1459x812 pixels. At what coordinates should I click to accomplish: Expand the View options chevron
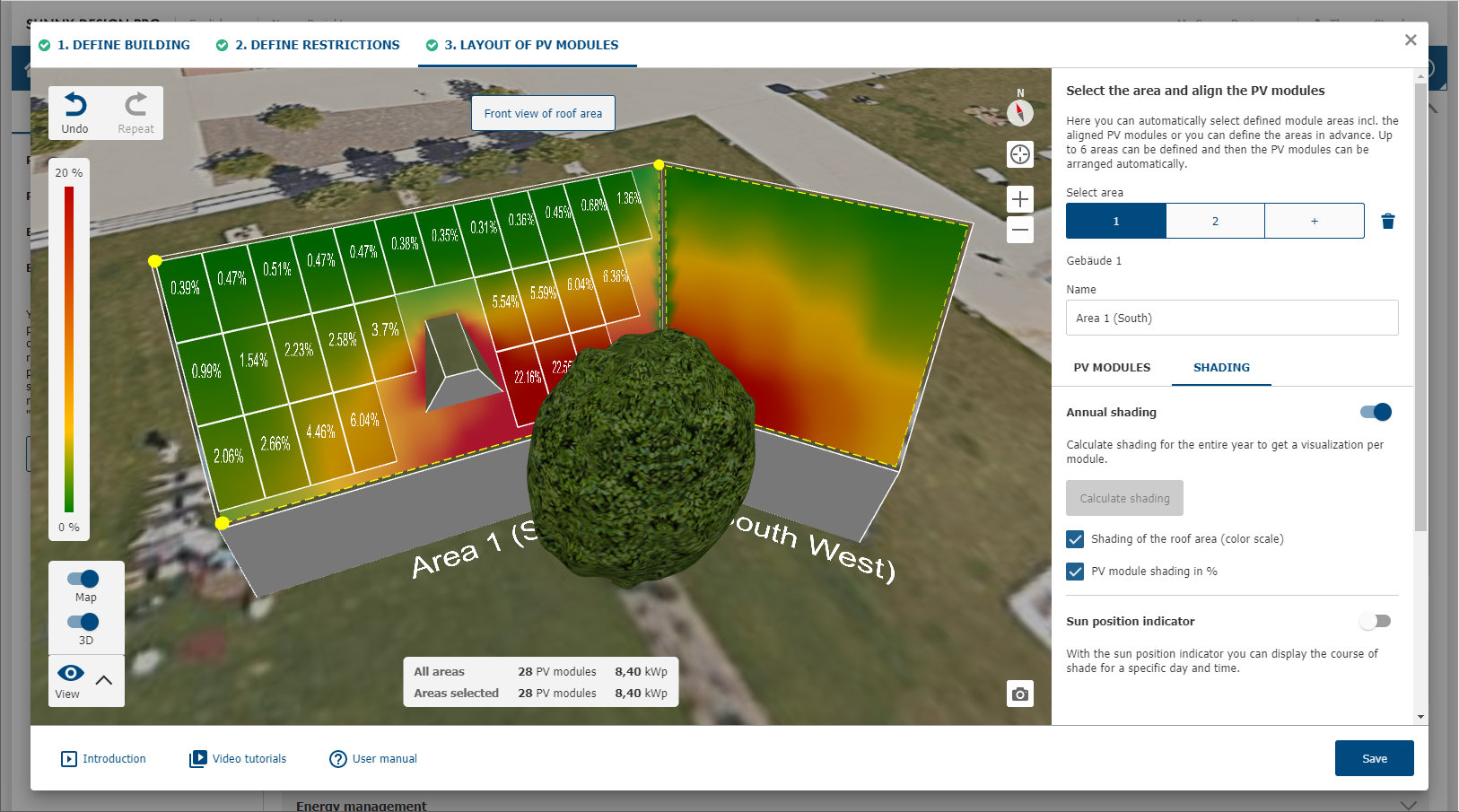[104, 680]
